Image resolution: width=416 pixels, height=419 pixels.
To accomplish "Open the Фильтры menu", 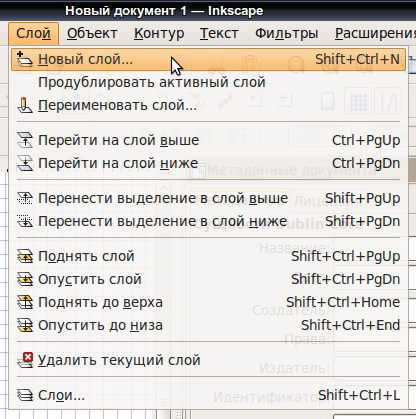I will click(x=287, y=33).
